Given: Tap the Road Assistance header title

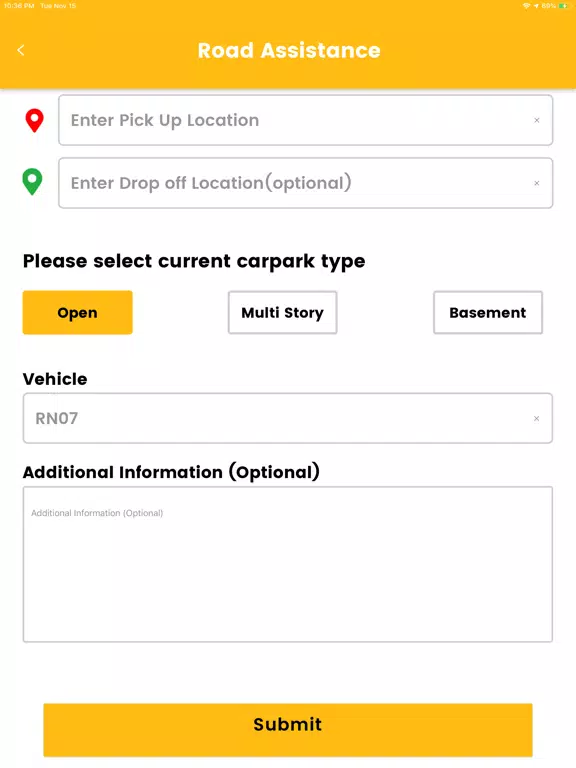Looking at the screenshot, I should point(289,50).
